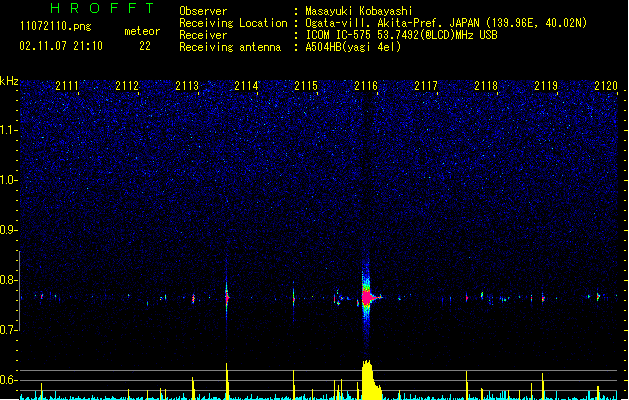Click the tall yellow power spike at 2116
The width and height of the screenshot is (629, 400).
(x=371, y=380)
